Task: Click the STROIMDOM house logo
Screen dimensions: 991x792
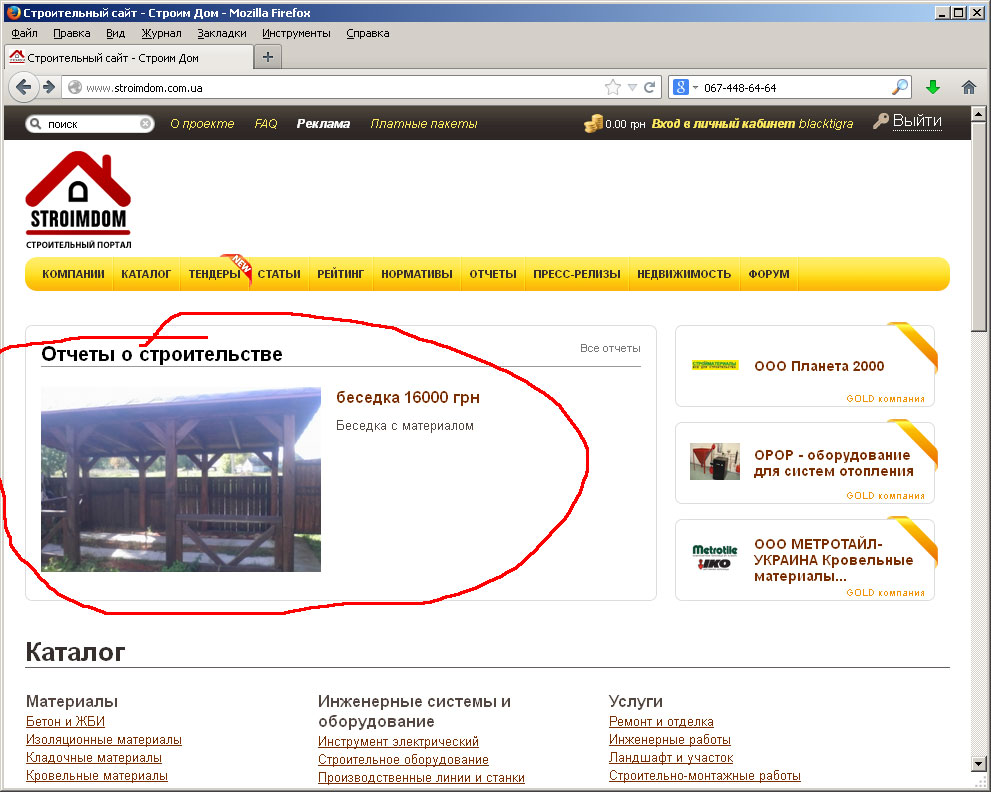Action: (78, 200)
